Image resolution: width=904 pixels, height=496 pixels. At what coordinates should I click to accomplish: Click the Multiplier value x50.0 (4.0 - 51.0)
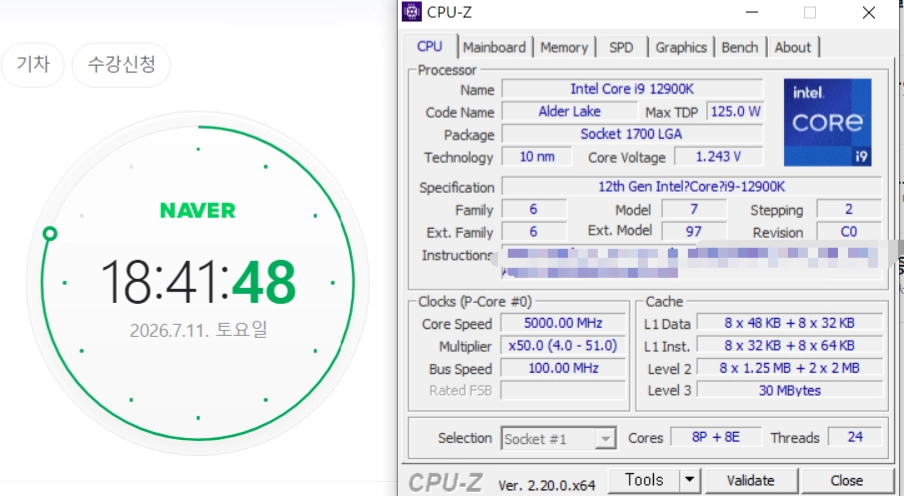pos(563,345)
